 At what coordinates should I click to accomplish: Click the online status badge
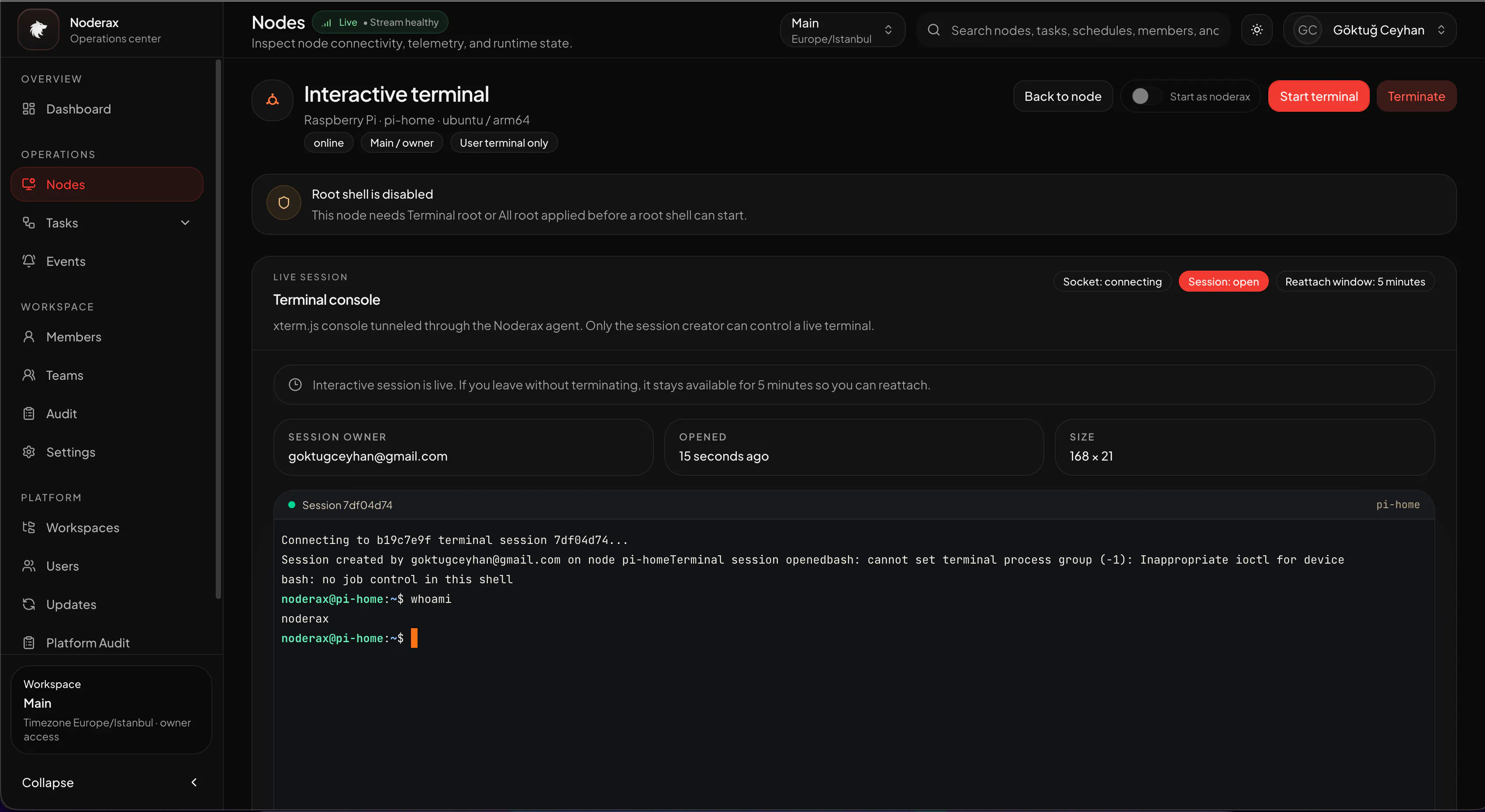328,143
